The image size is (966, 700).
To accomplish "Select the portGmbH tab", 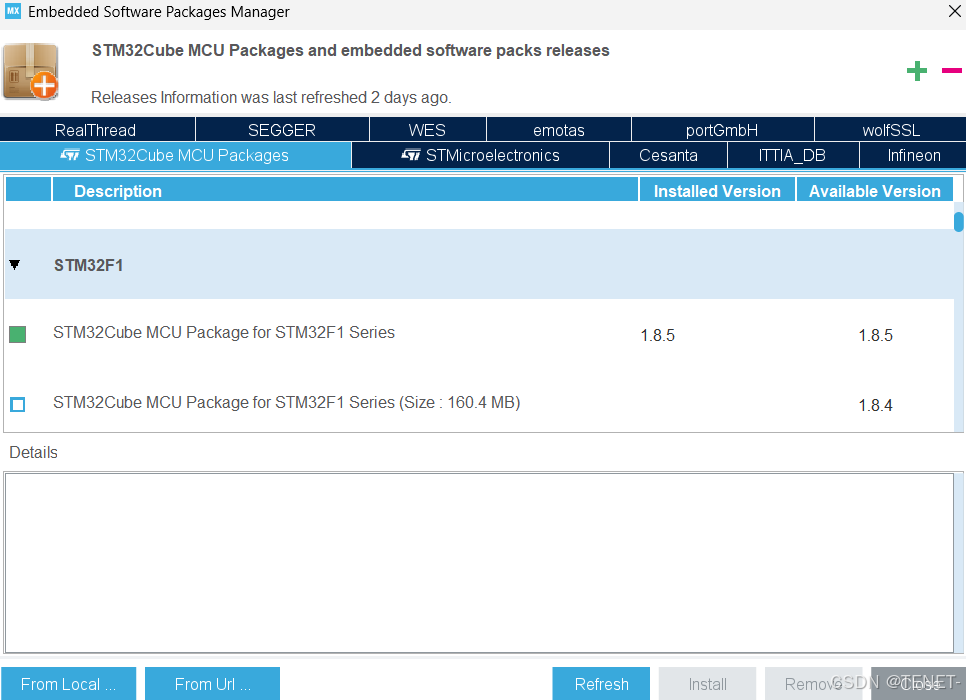I will pyautogui.click(x=723, y=129).
